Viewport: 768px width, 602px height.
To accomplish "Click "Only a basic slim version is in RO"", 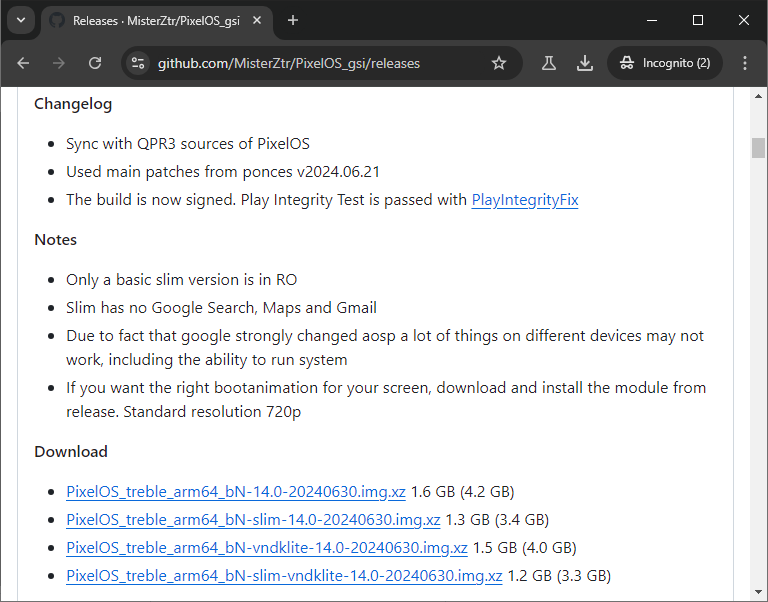I will [x=182, y=280].
